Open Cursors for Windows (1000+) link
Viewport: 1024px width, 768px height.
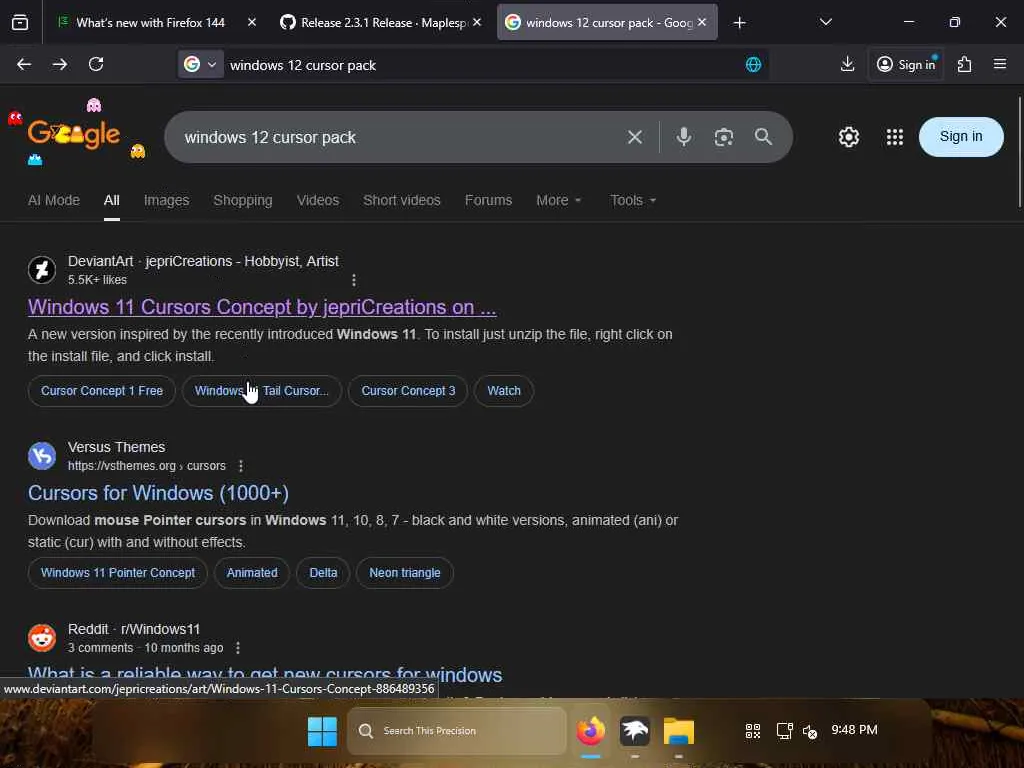pos(158,493)
